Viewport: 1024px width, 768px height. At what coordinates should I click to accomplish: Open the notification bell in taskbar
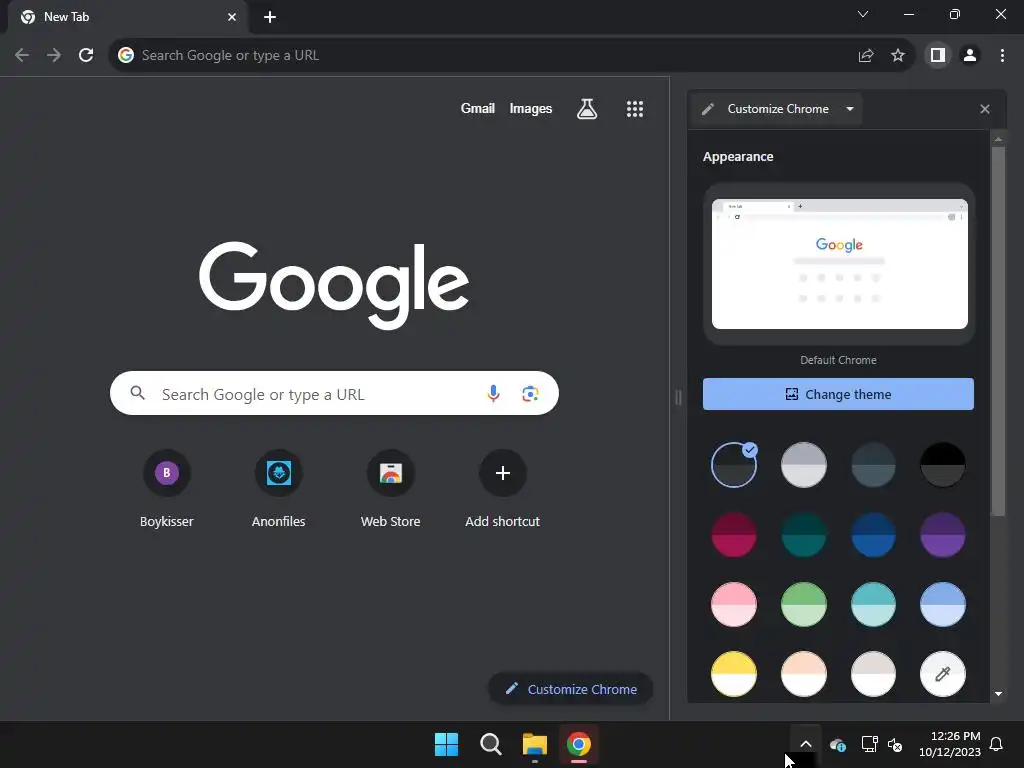point(997,744)
